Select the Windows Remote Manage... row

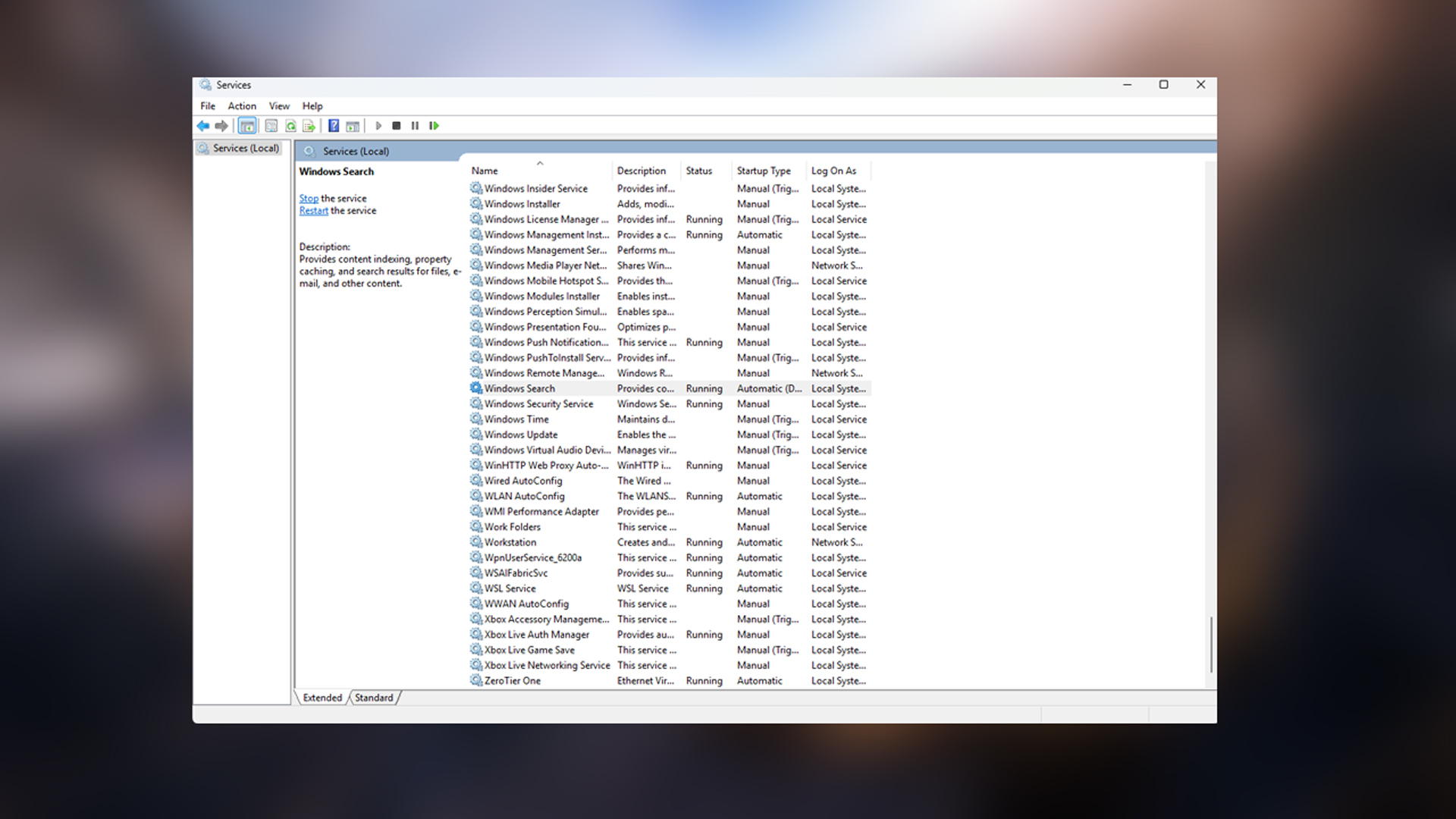pos(670,373)
